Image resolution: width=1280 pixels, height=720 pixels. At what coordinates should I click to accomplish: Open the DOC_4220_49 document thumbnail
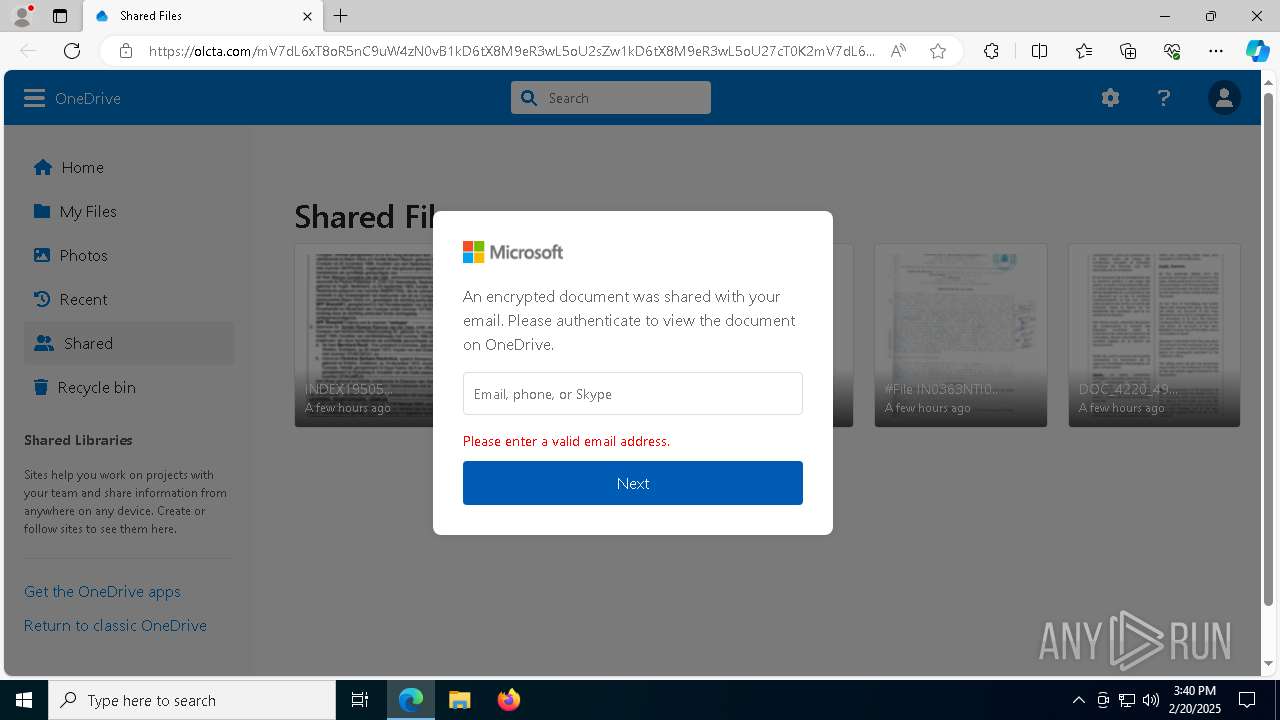(1154, 335)
